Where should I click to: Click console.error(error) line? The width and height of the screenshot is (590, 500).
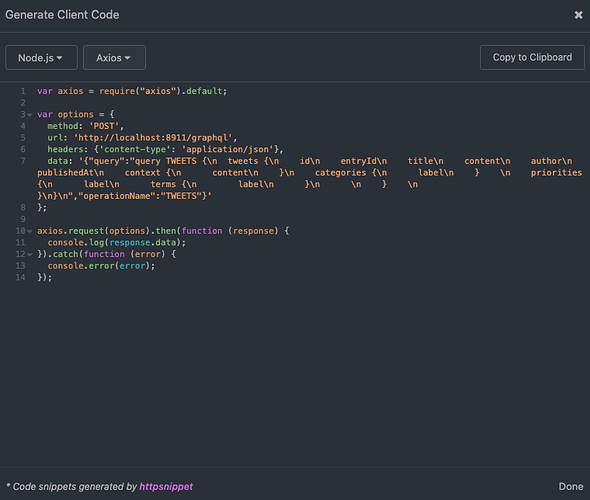[x=101, y=266]
